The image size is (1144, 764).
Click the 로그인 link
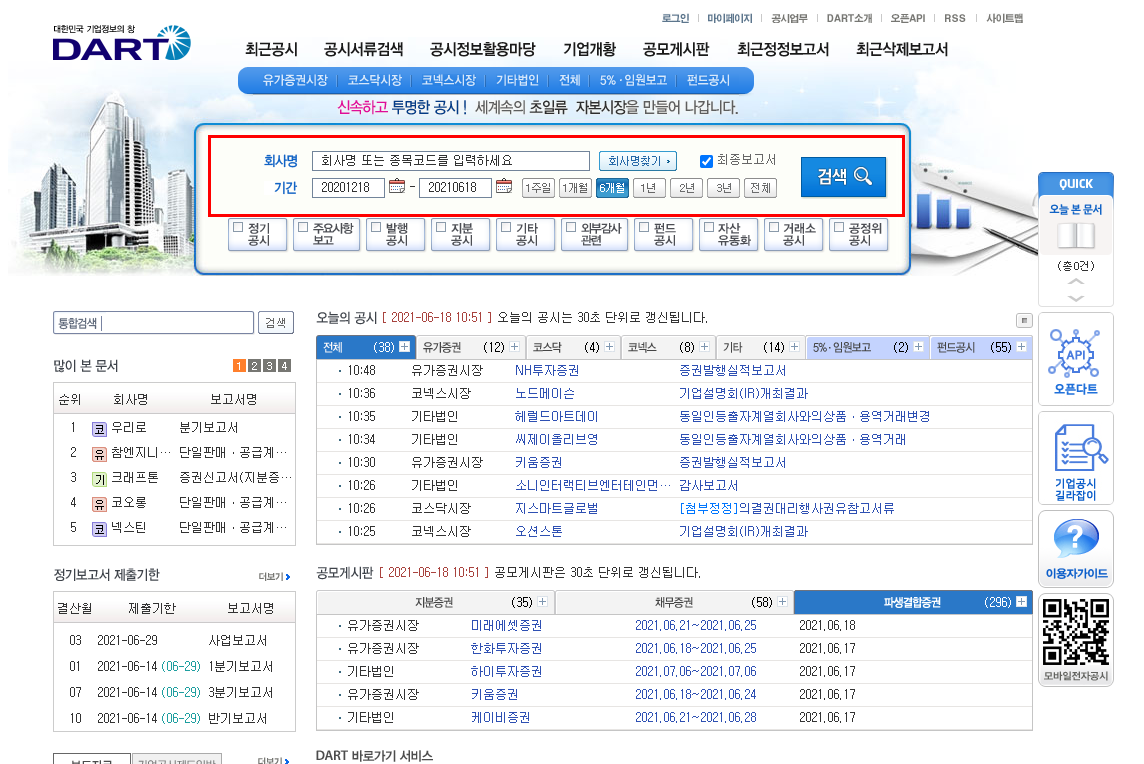pos(675,18)
